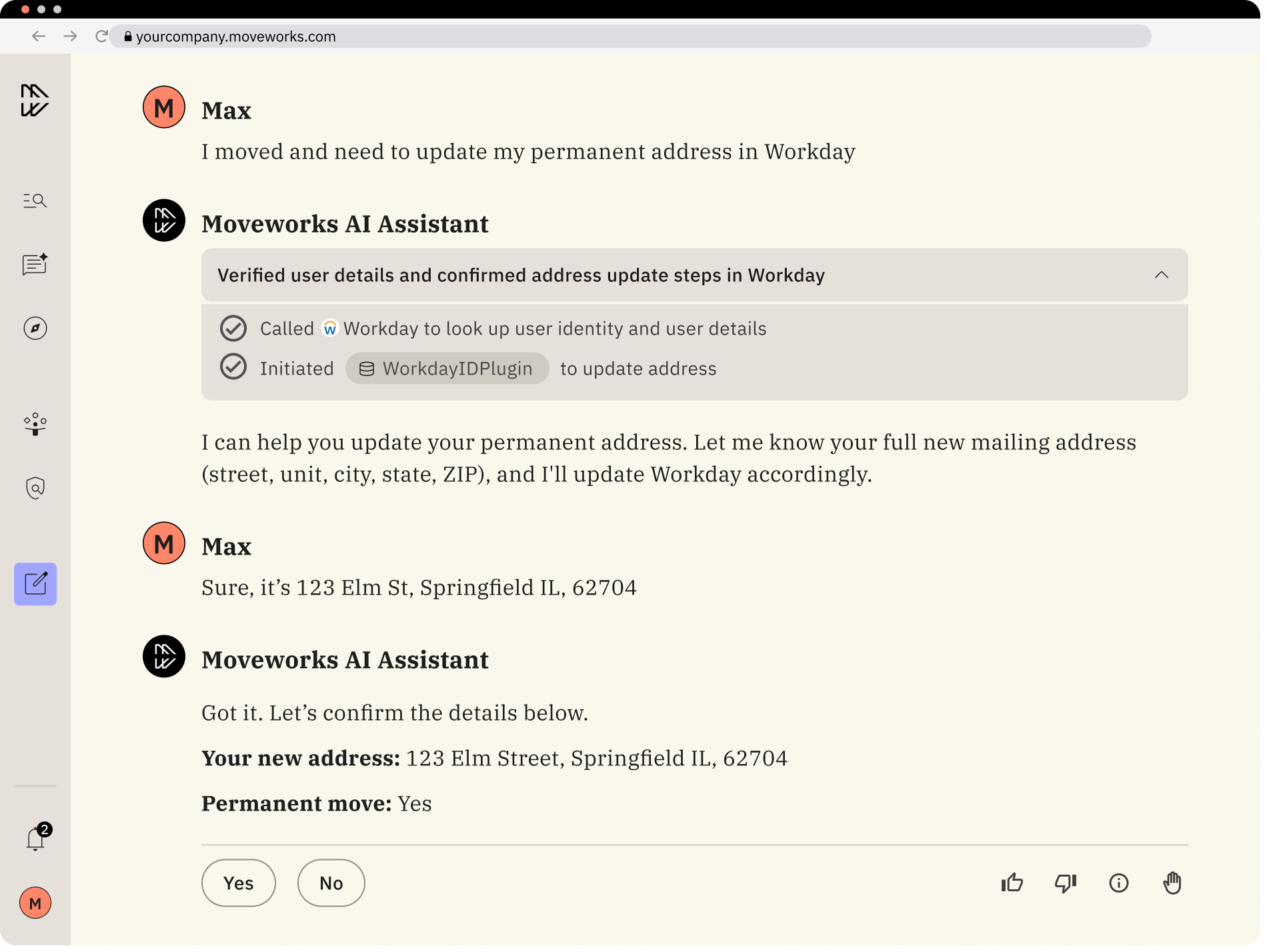This screenshot has height=952, width=1267.
Task: Click checkmark beside Called Workday step
Action: (233, 328)
